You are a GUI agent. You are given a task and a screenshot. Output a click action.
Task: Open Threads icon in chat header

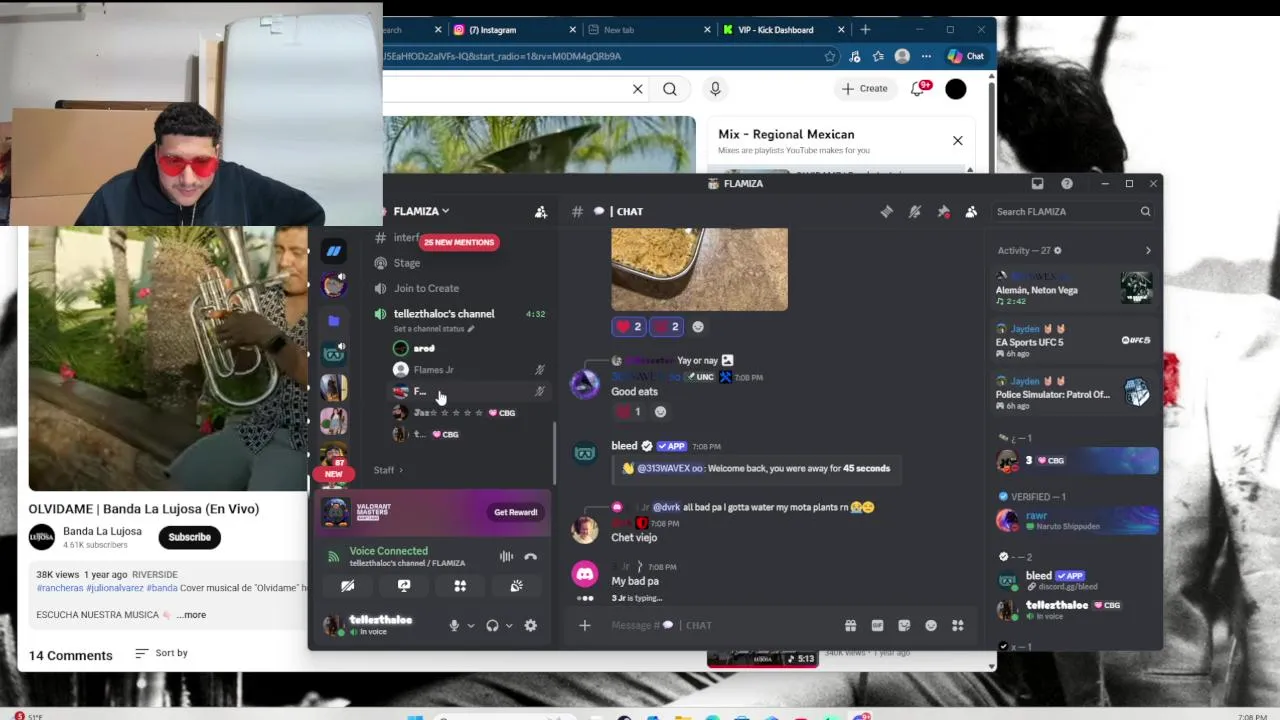point(886,211)
